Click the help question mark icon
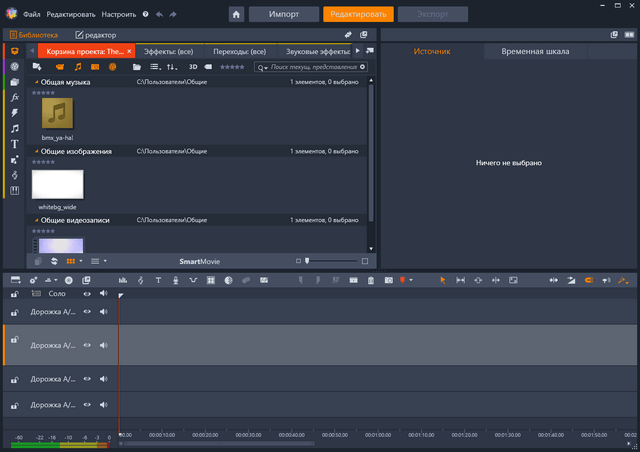 (x=145, y=15)
